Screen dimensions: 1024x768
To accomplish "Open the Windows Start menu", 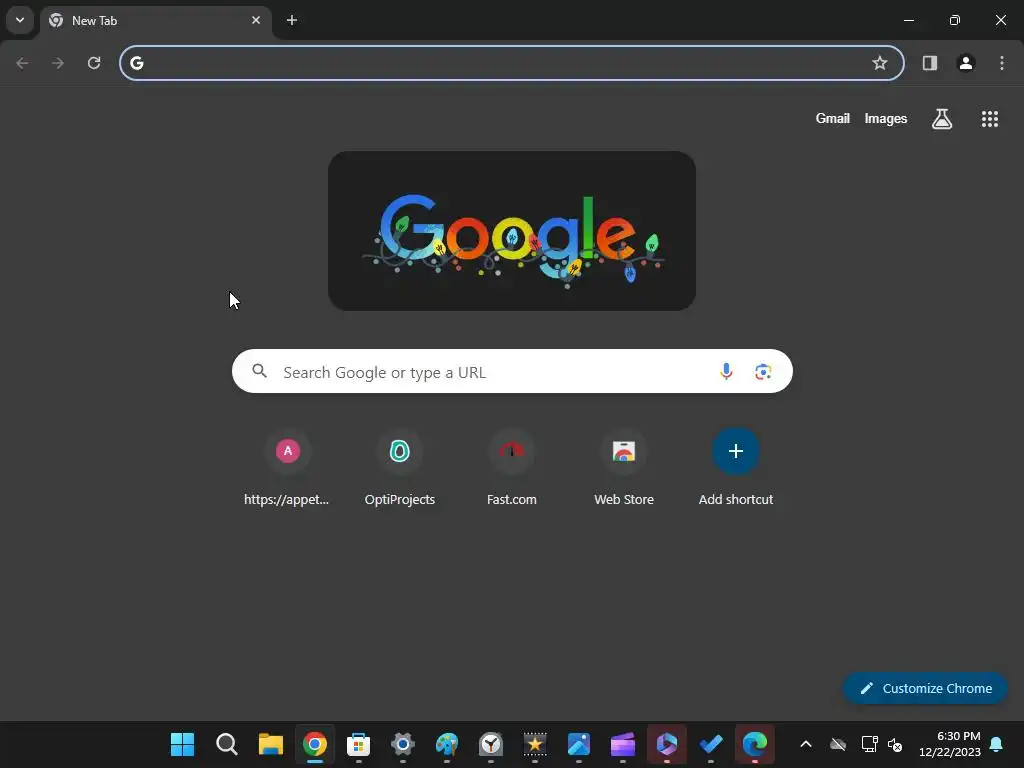I will [x=182, y=744].
